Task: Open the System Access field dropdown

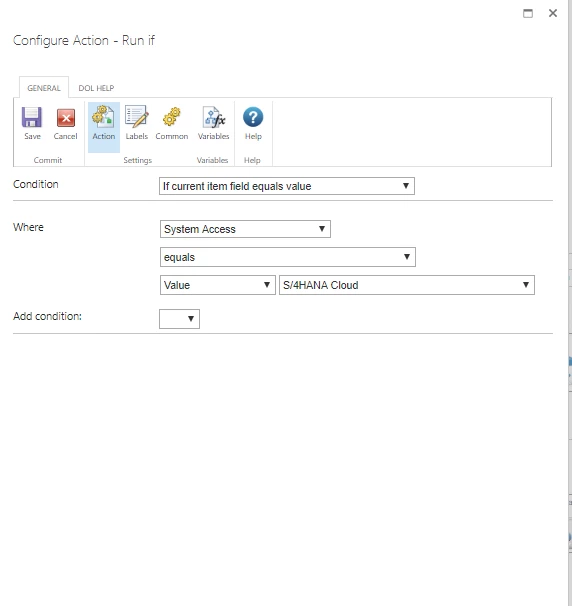Action: pyautogui.click(x=245, y=229)
